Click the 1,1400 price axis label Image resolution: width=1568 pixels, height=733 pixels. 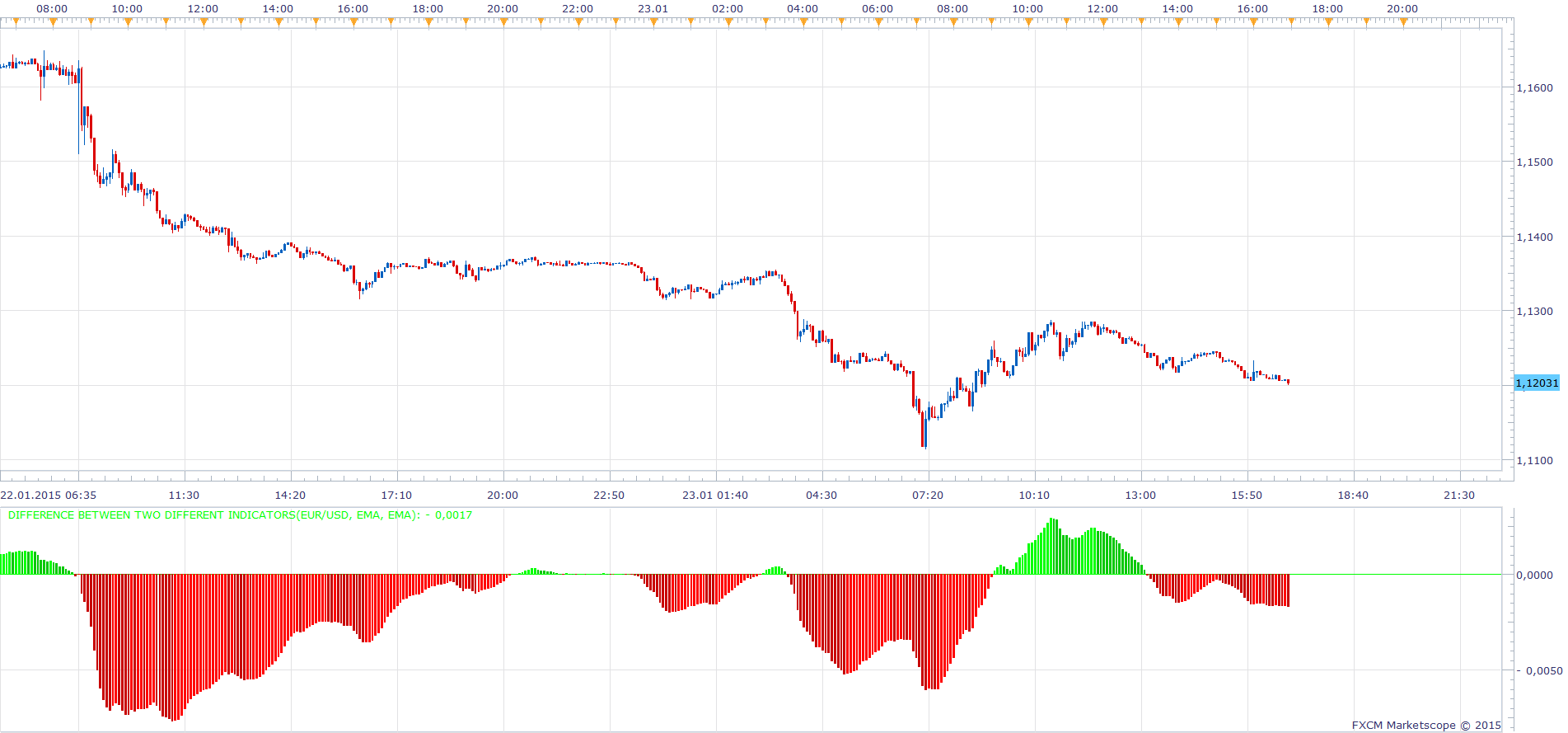(x=1535, y=237)
